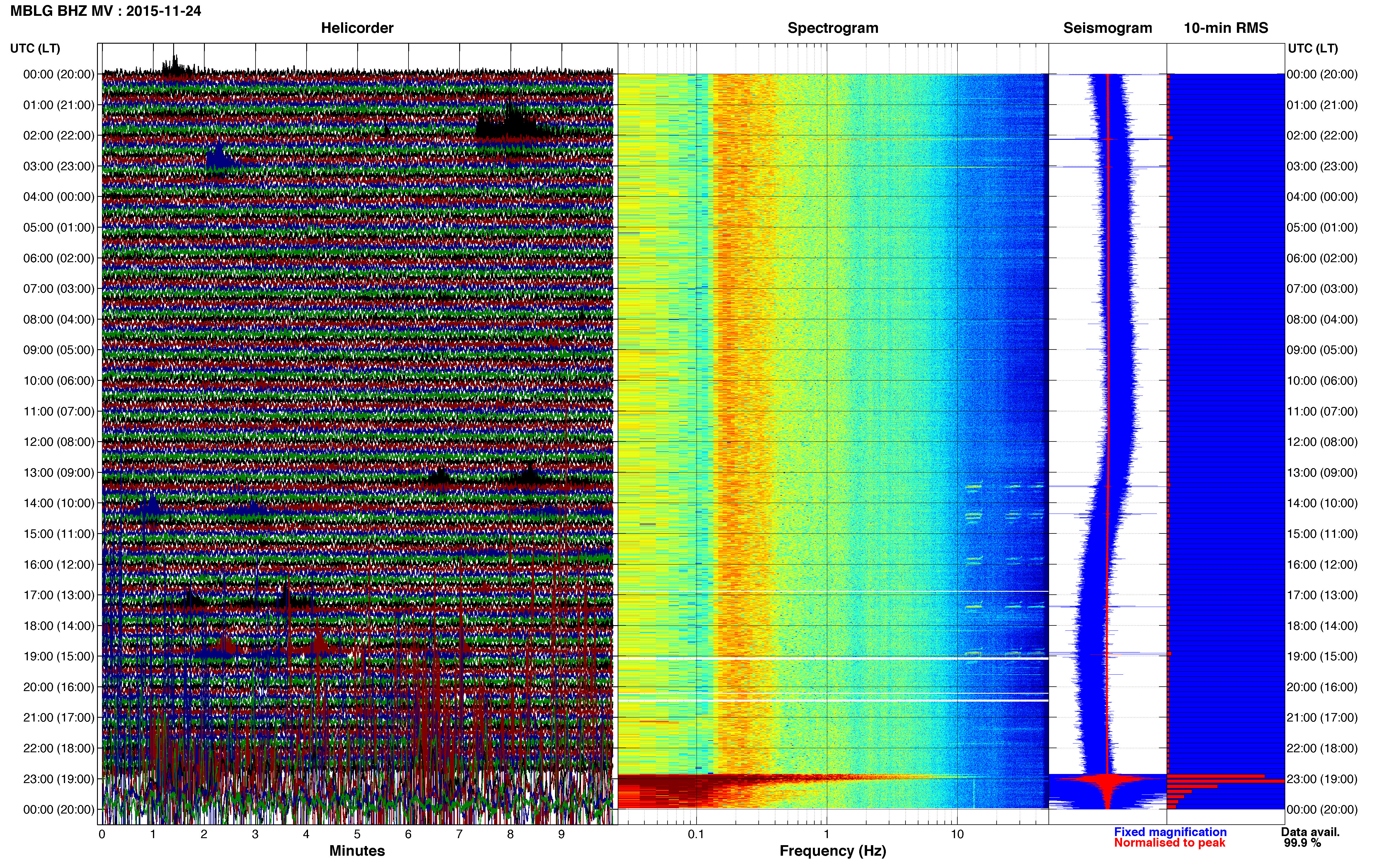Click the 'Frequency (Hz)' x-axis label
1389x868 pixels.
point(833,851)
